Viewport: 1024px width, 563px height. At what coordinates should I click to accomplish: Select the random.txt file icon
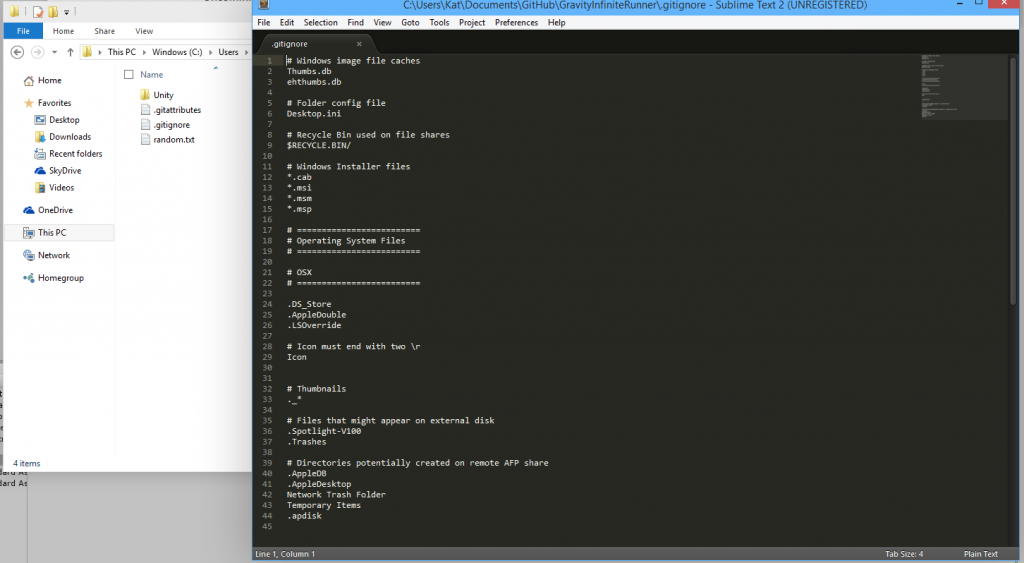click(x=146, y=139)
